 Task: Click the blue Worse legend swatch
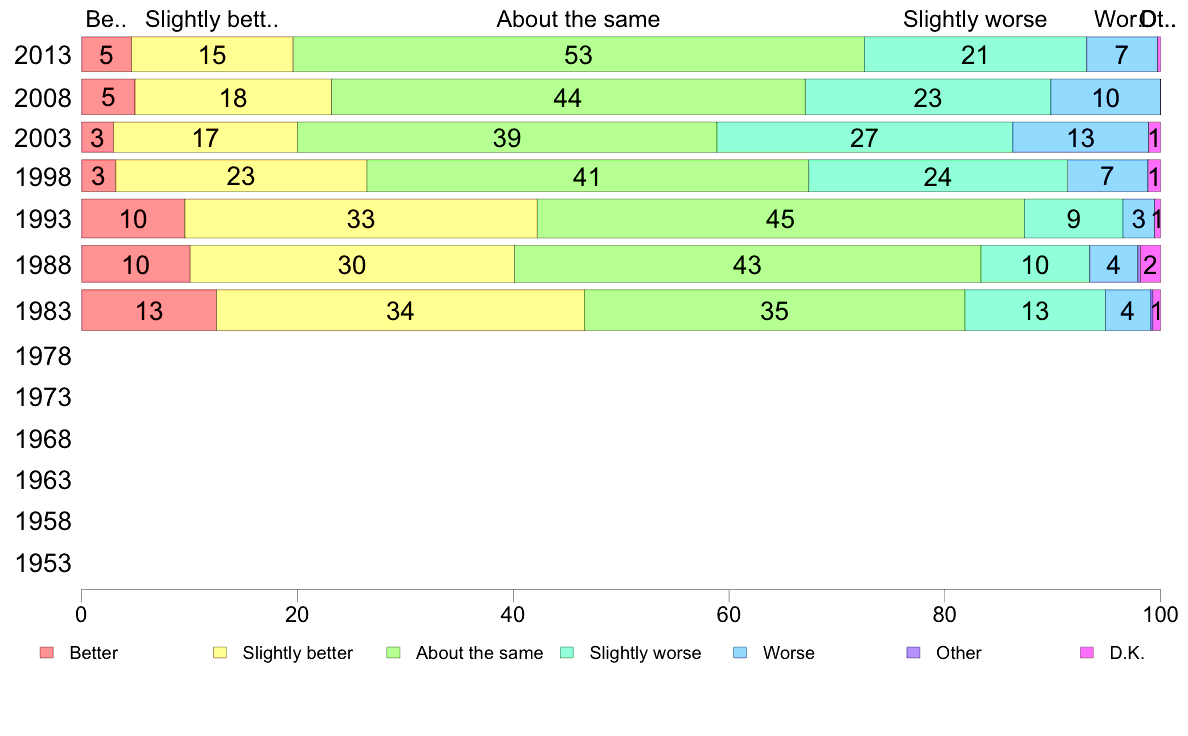[x=740, y=653]
